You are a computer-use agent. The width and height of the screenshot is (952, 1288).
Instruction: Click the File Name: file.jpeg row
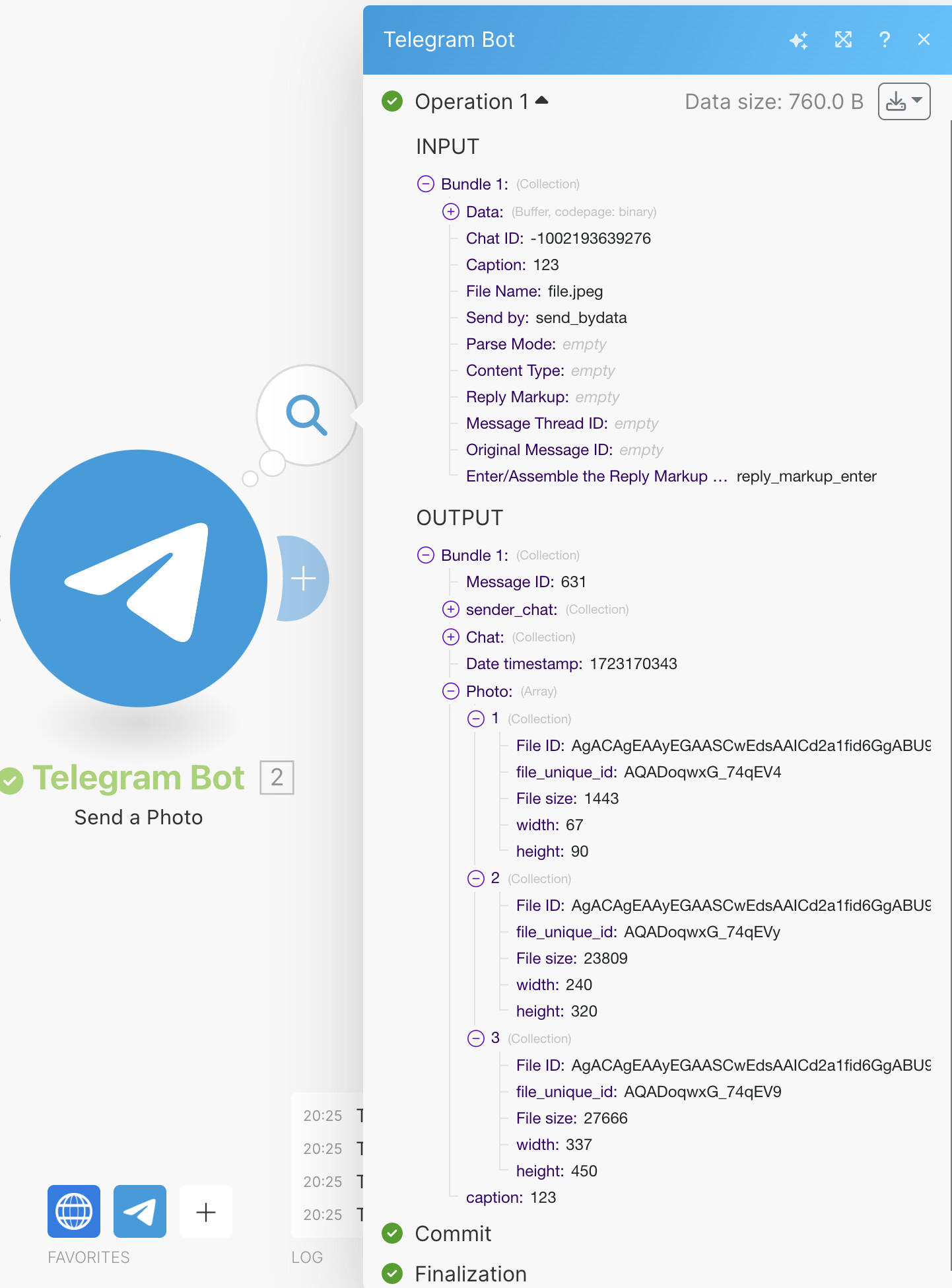(x=534, y=291)
